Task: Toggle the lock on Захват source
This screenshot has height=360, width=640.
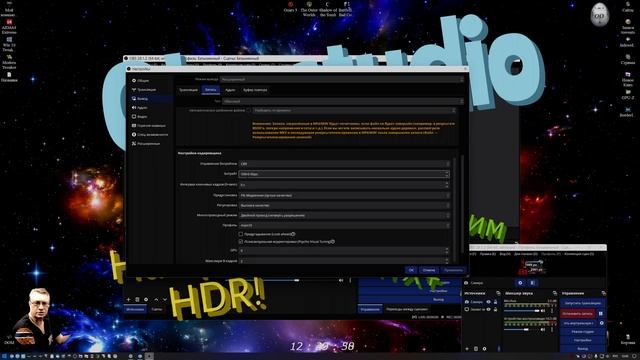Action: click(x=496, y=309)
